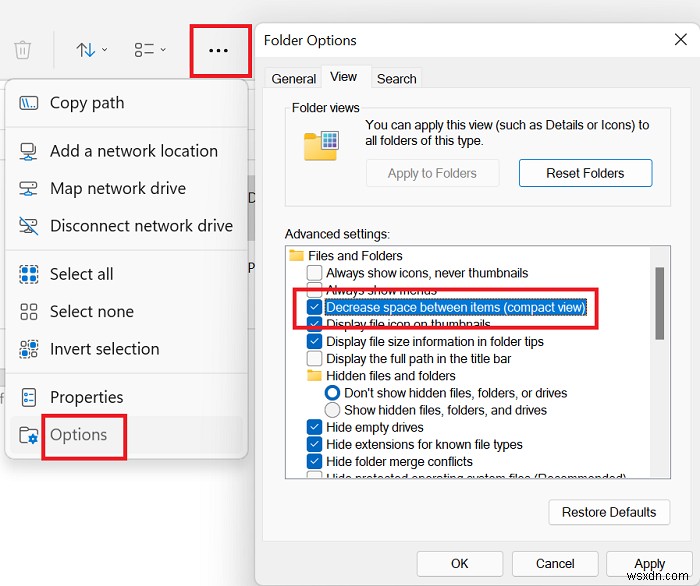Click the Delete trash can icon
The image size is (700, 586).
tap(22, 50)
